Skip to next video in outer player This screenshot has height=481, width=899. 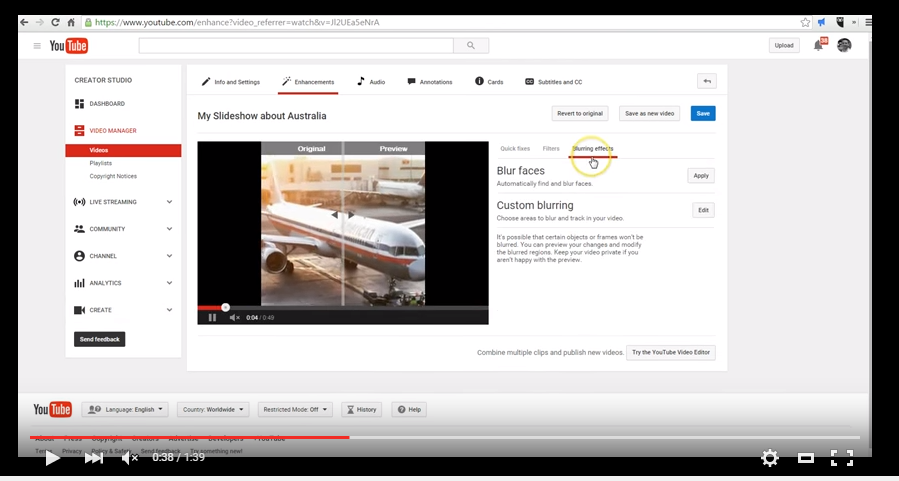pos(94,457)
